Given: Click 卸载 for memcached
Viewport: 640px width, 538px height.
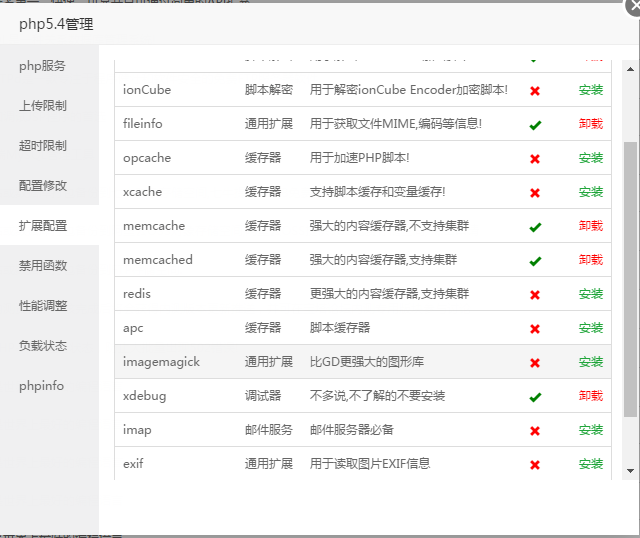Looking at the screenshot, I should [x=591, y=260].
